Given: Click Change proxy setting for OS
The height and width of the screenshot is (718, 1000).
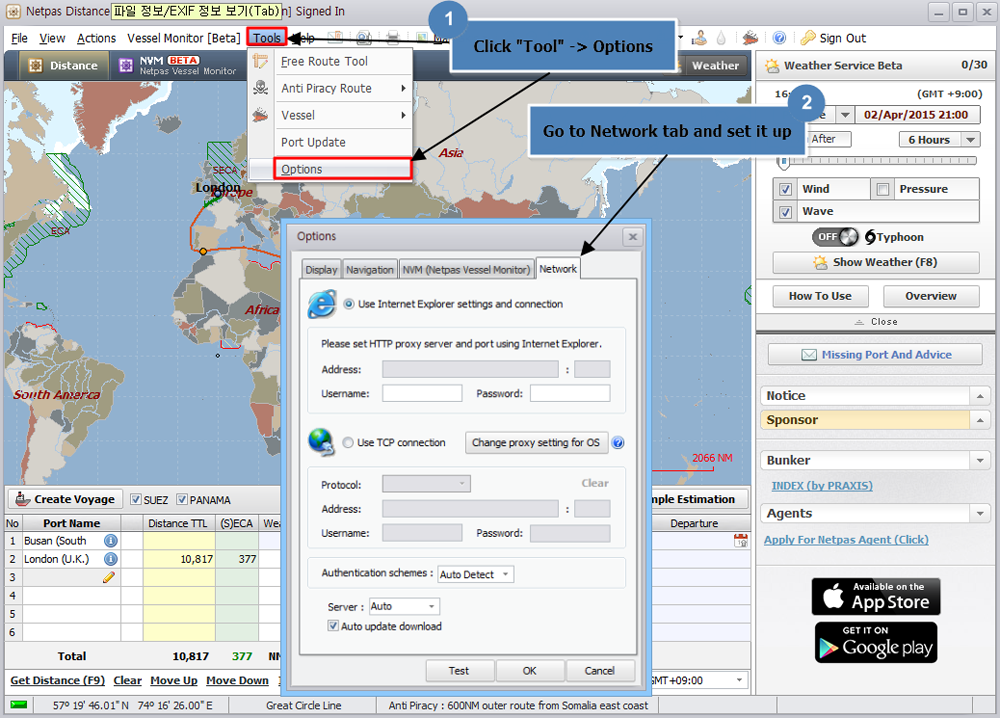Looking at the screenshot, I should (536, 443).
